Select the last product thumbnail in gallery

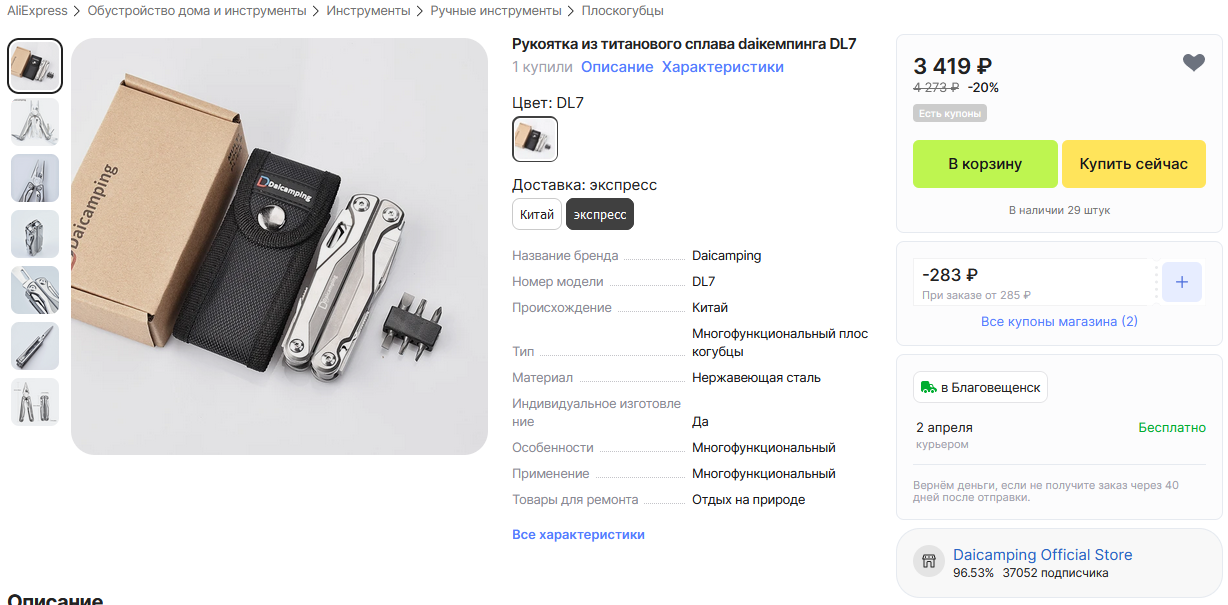(x=35, y=402)
